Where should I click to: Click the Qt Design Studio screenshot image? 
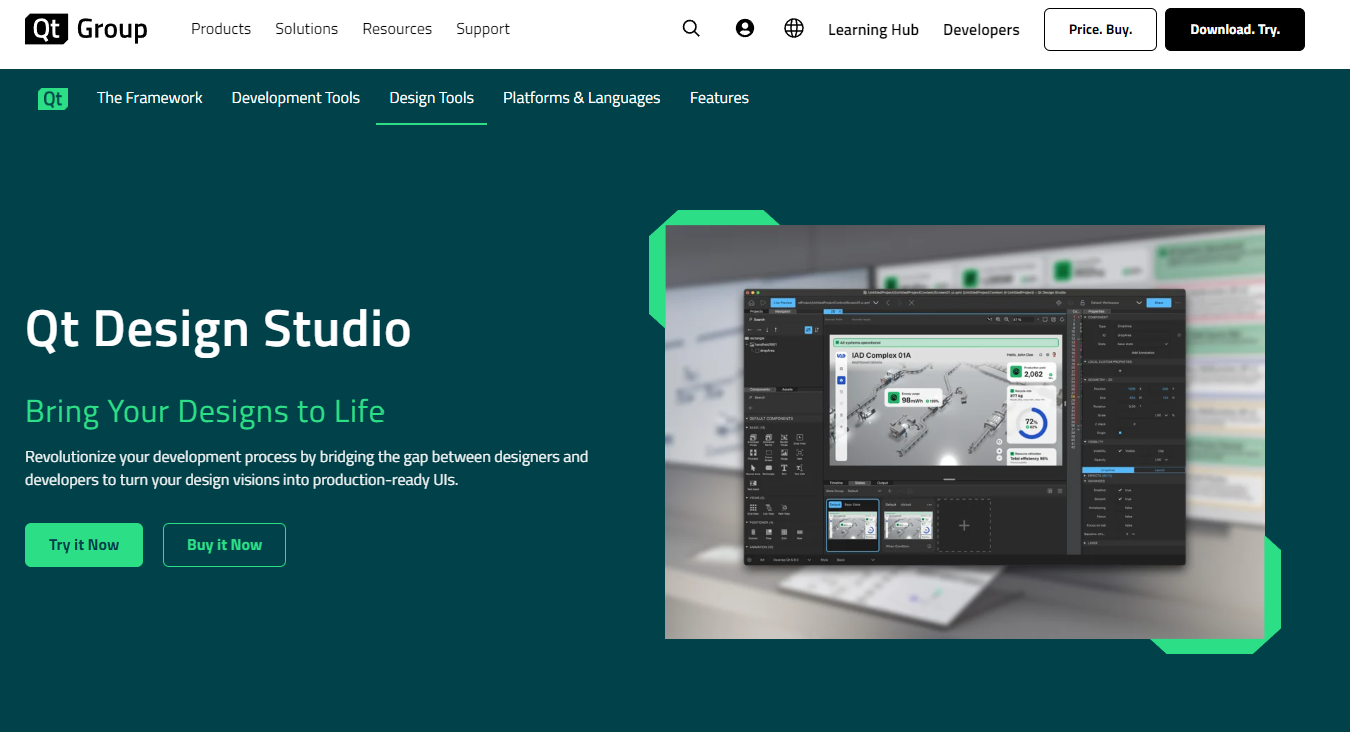click(964, 431)
